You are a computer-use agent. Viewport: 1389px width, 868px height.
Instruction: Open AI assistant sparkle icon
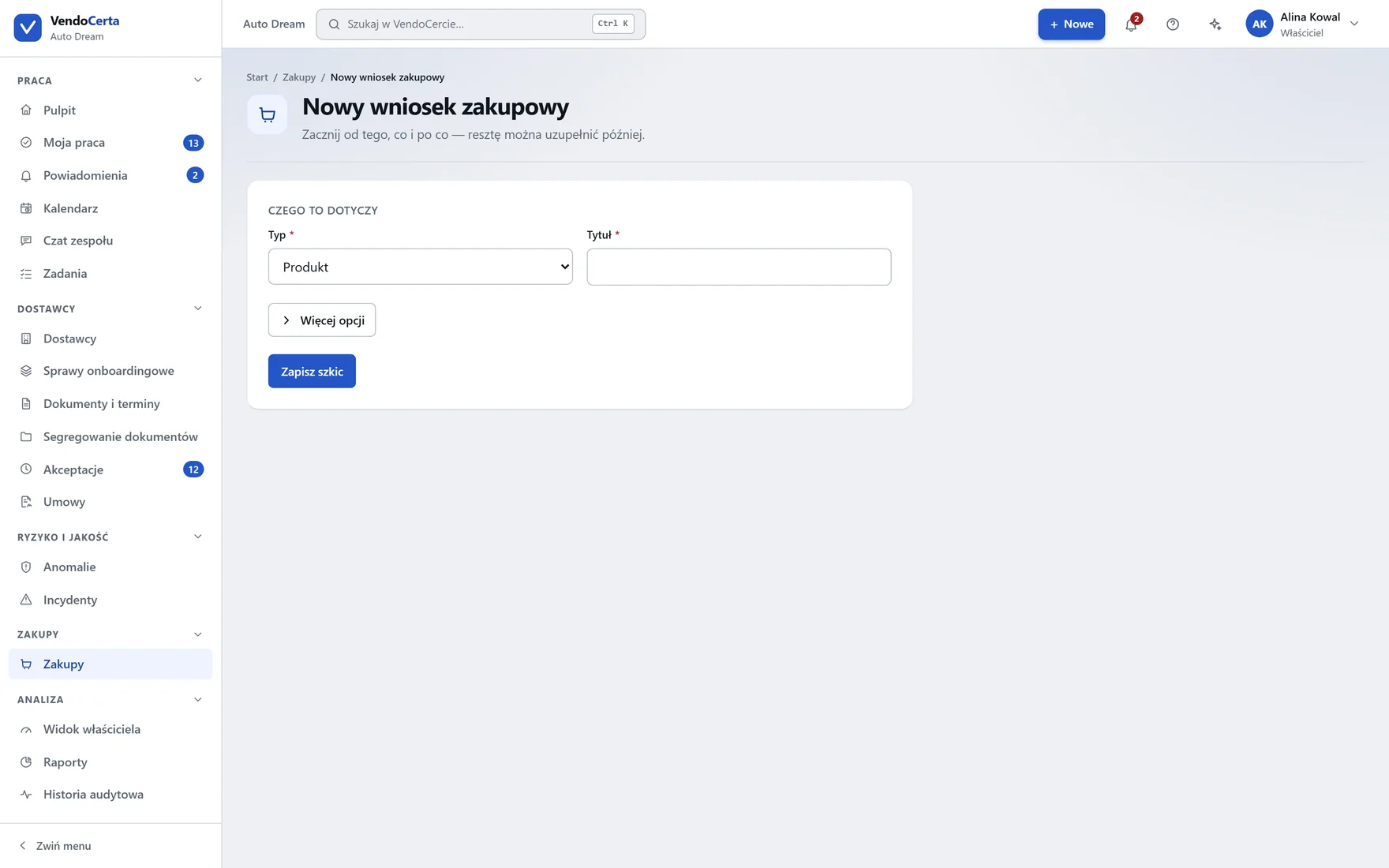1215,24
